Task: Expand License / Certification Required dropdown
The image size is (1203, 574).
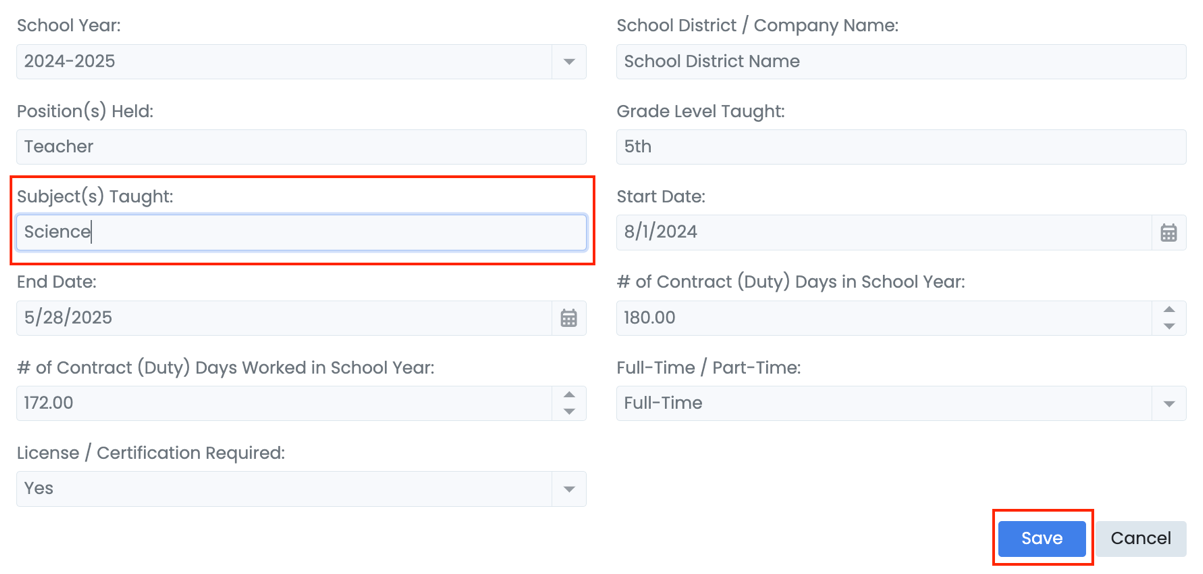Action: (569, 489)
